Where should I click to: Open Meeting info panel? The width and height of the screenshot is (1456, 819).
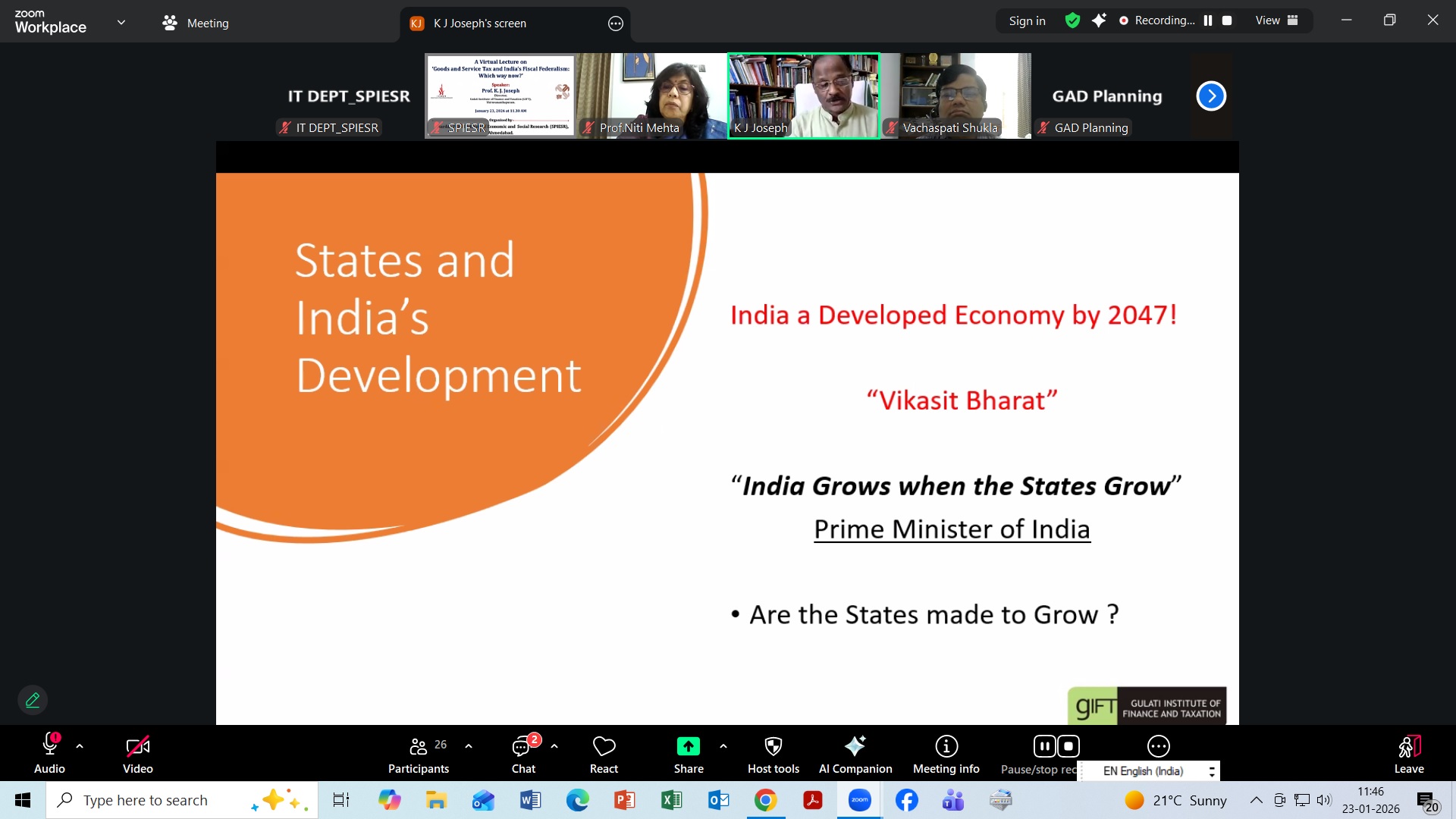pos(946,747)
